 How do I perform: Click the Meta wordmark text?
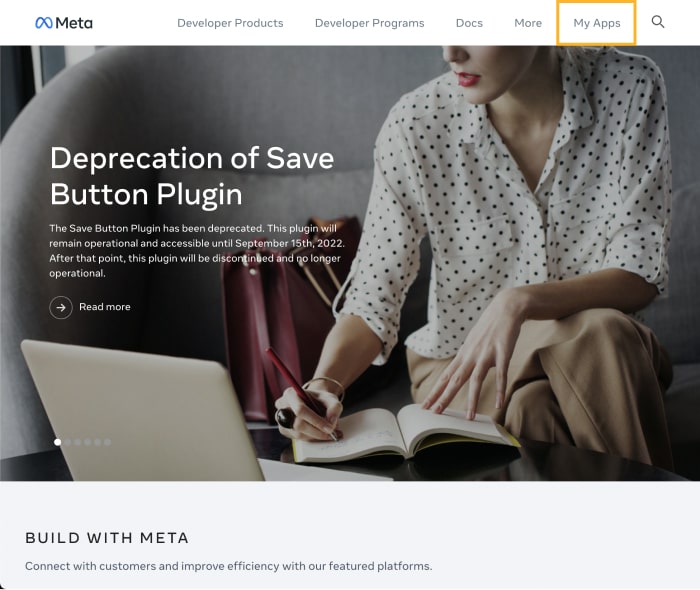(74, 23)
